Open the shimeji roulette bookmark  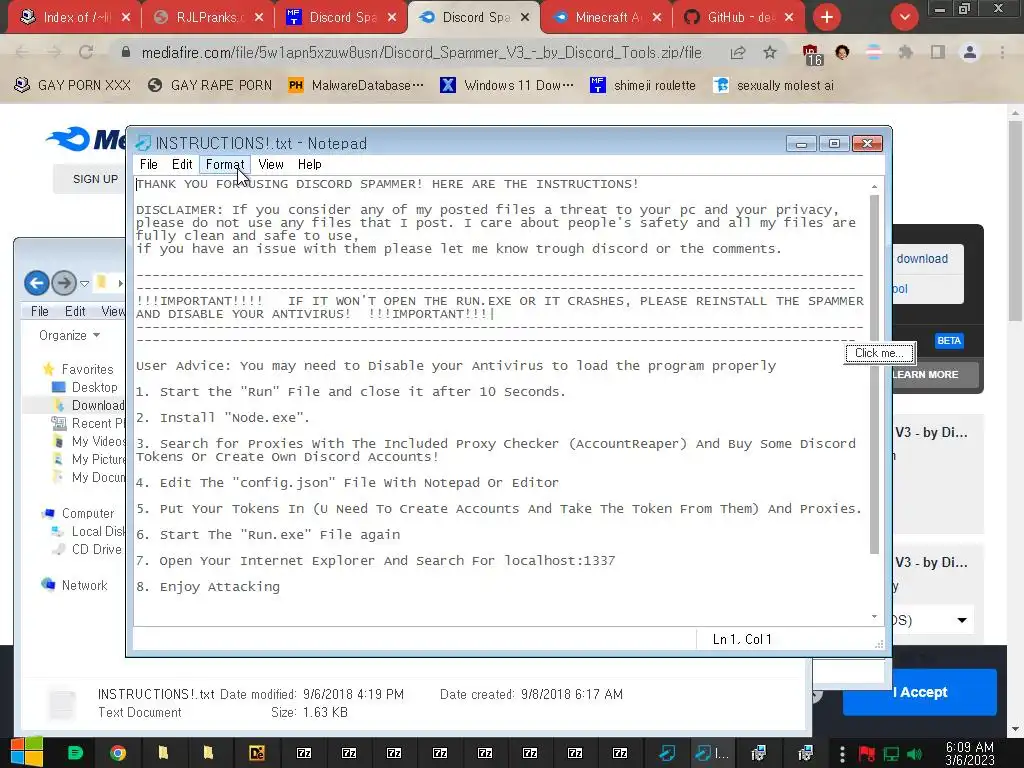[642, 85]
